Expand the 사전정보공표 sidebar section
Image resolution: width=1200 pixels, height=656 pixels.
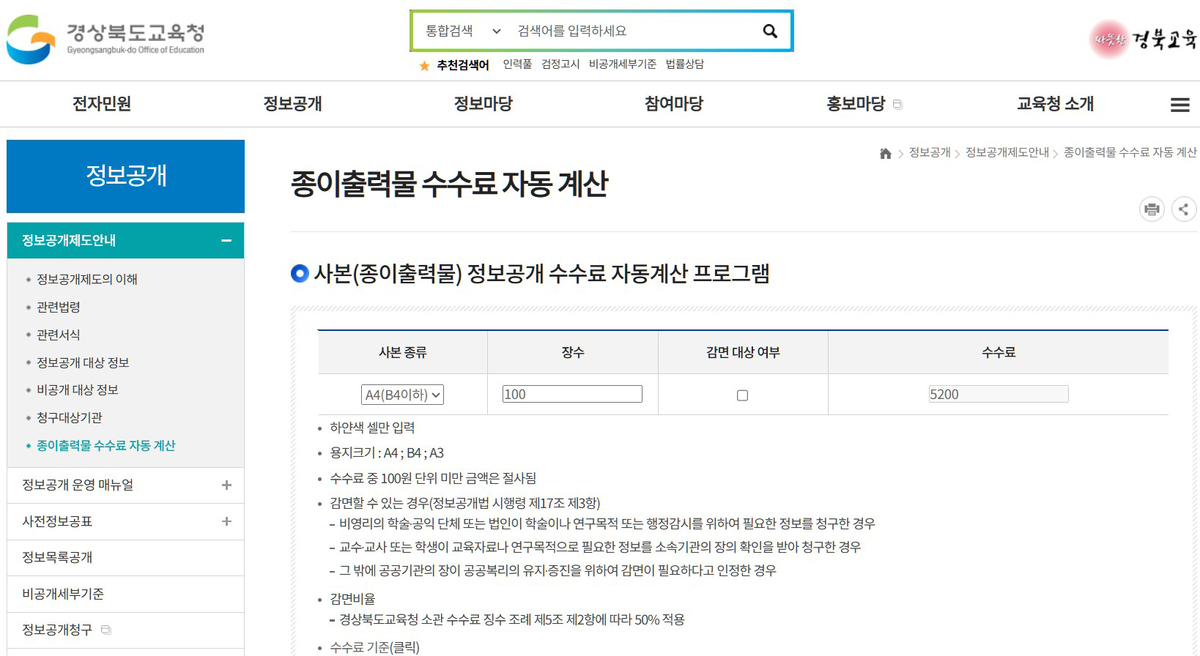click(226, 521)
